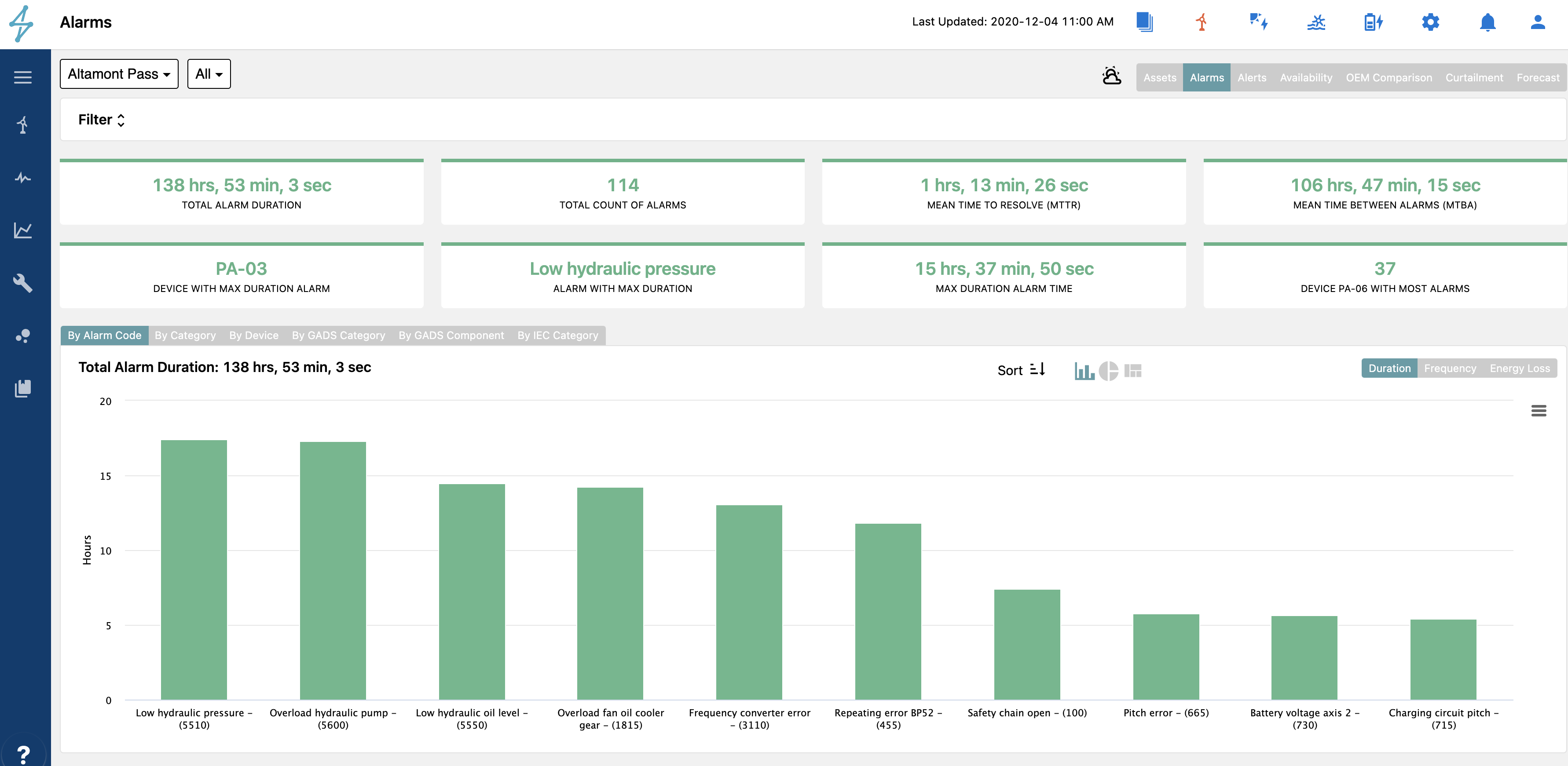Viewport: 1568px width, 766px height.
Task: Click the Overload hydraulic pump (5600) bar
Action: tap(333, 571)
